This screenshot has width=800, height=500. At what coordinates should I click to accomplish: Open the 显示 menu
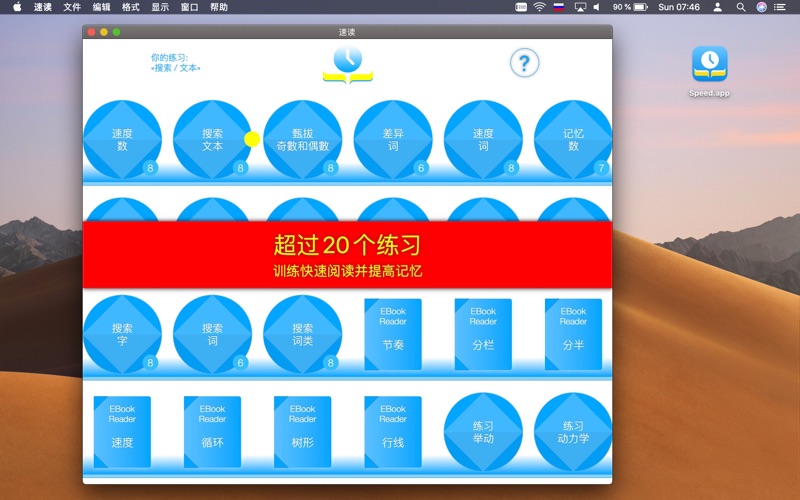[160, 7]
